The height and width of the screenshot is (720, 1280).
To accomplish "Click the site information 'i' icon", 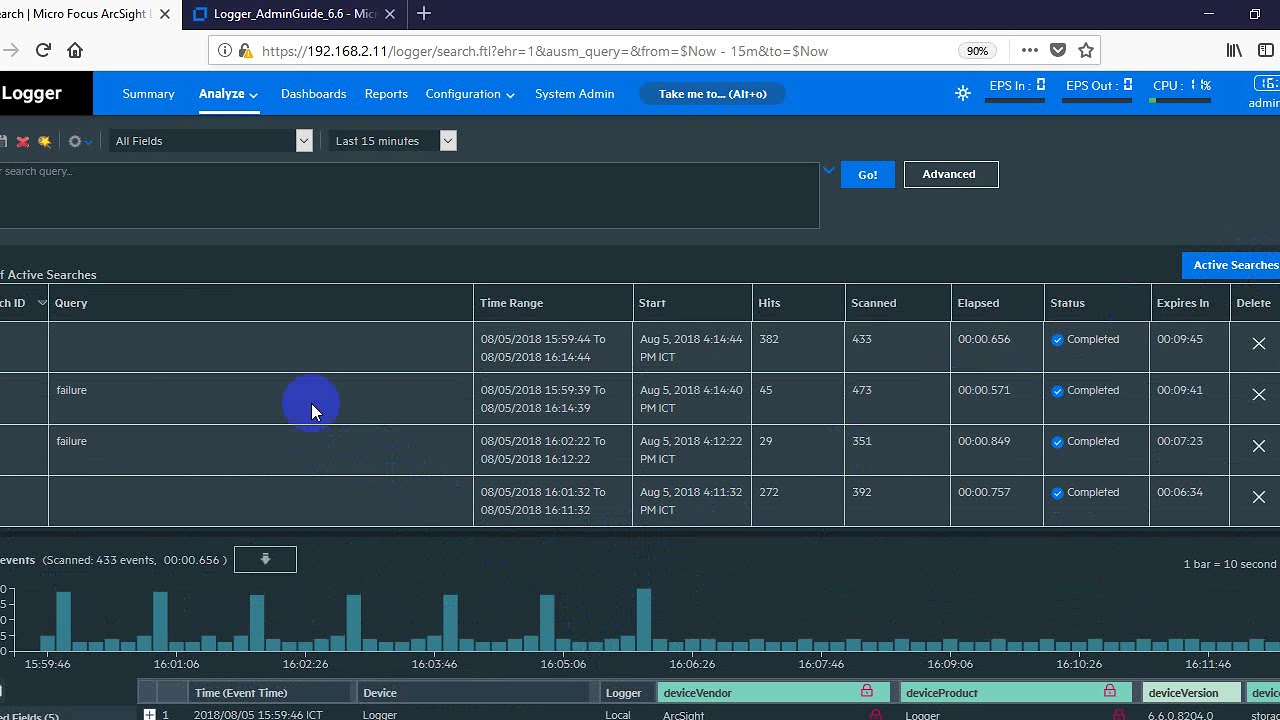I will pos(225,50).
